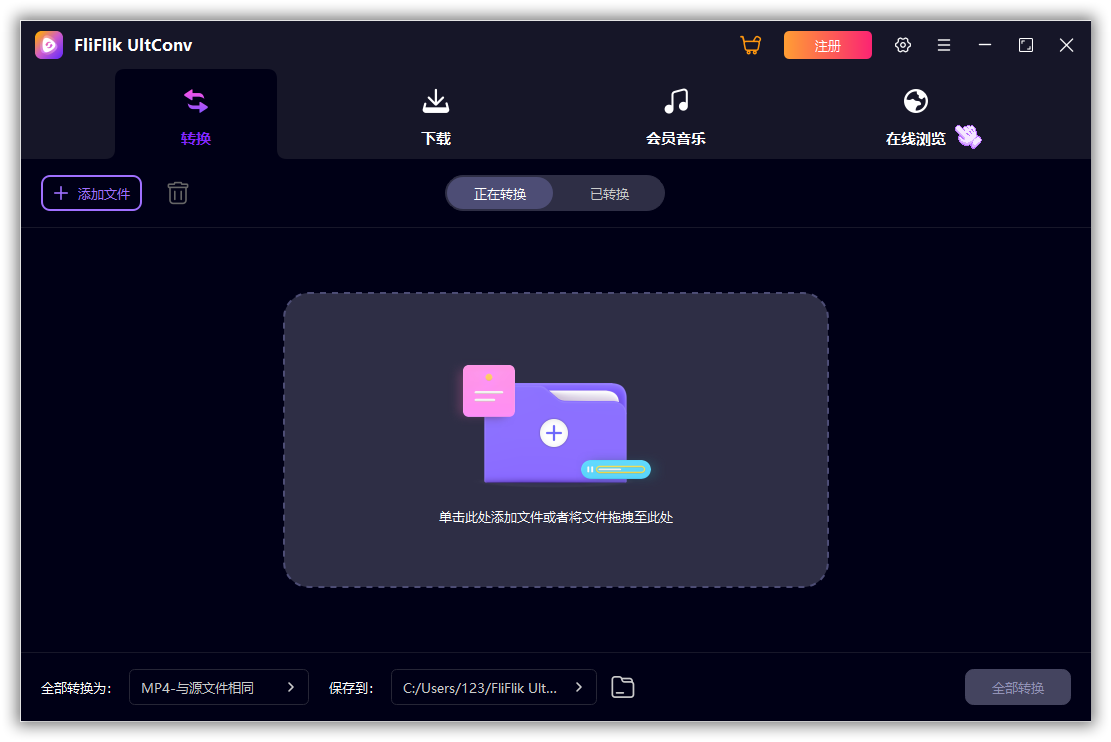The image size is (1111, 742).
Task: Go to the 会员音乐 tab
Action: pos(676,115)
